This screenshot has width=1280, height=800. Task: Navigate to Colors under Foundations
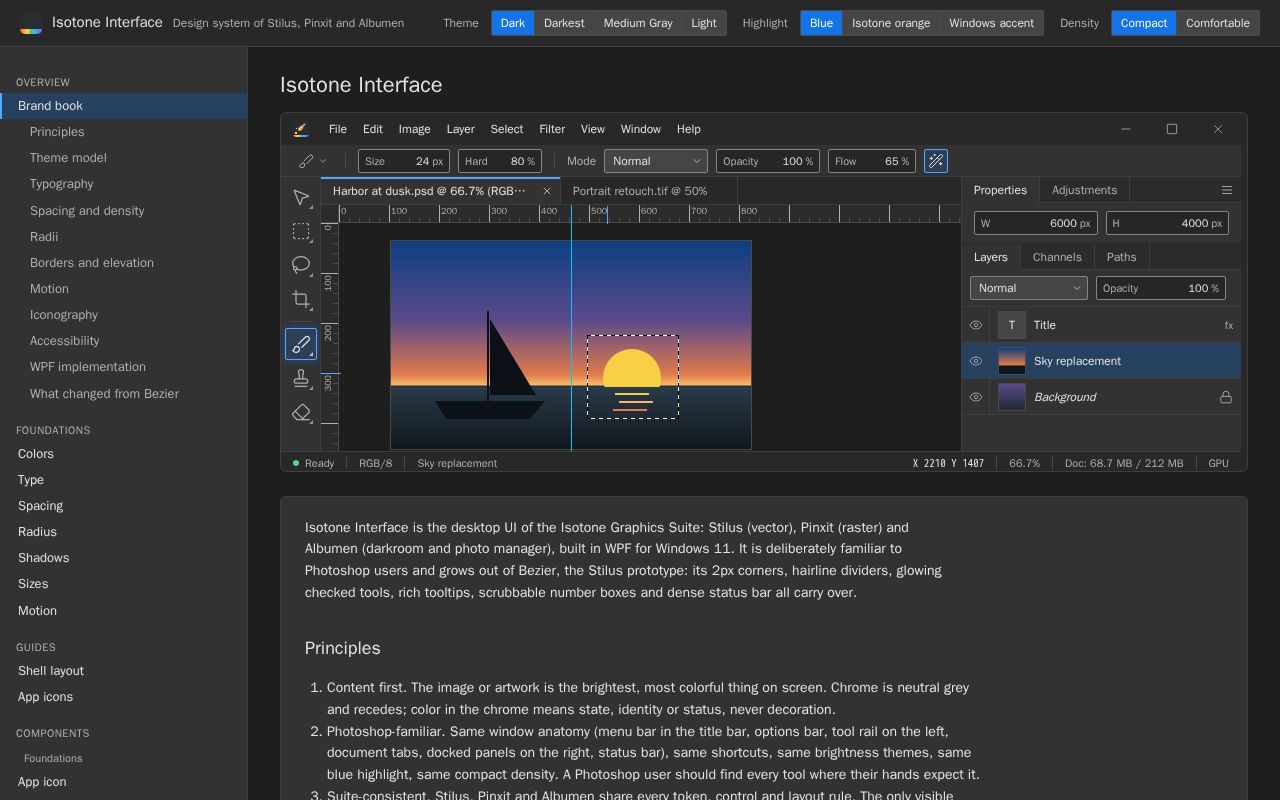pos(124,454)
